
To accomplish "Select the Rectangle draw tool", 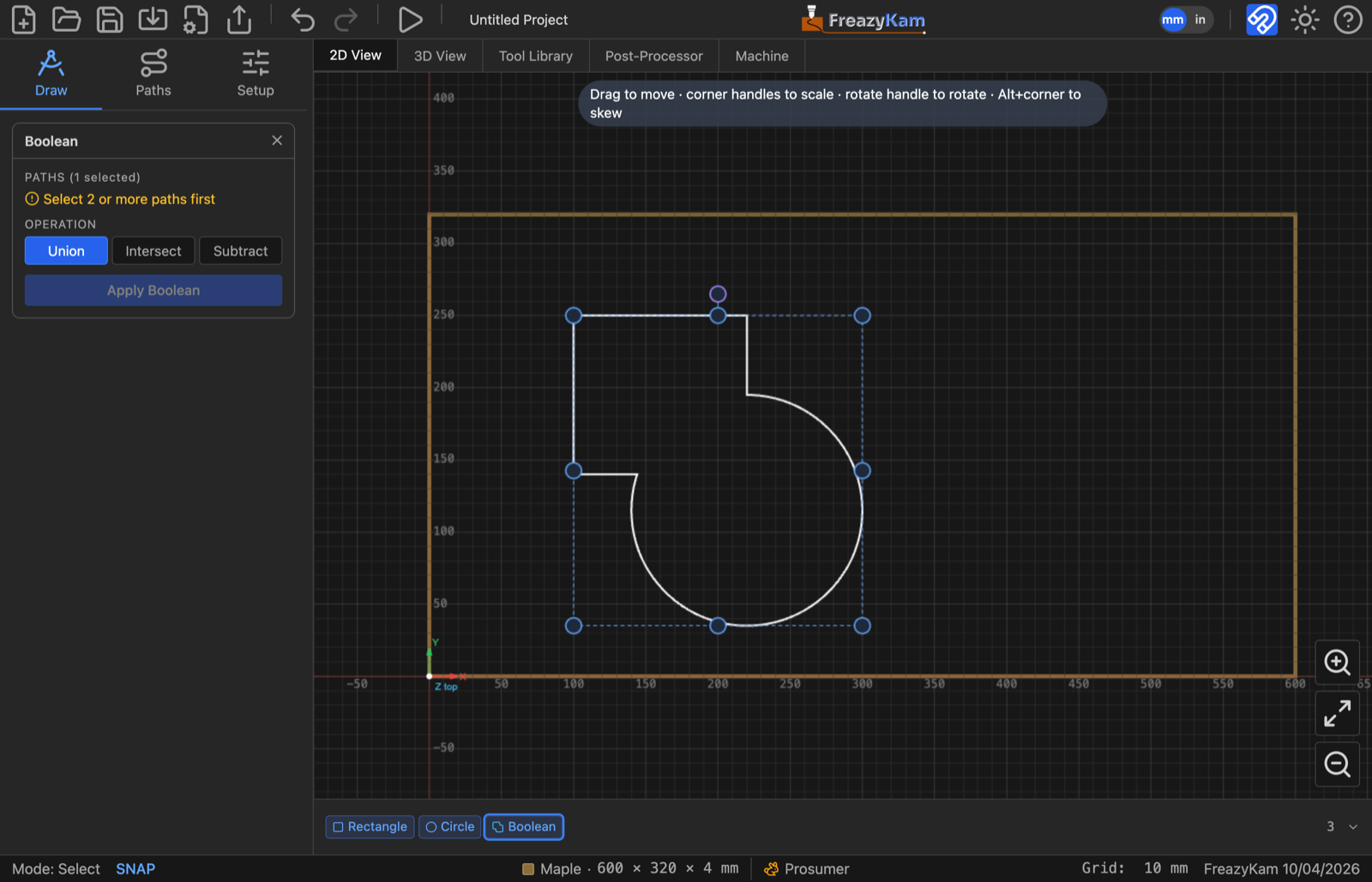I will click(x=370, y=827).
